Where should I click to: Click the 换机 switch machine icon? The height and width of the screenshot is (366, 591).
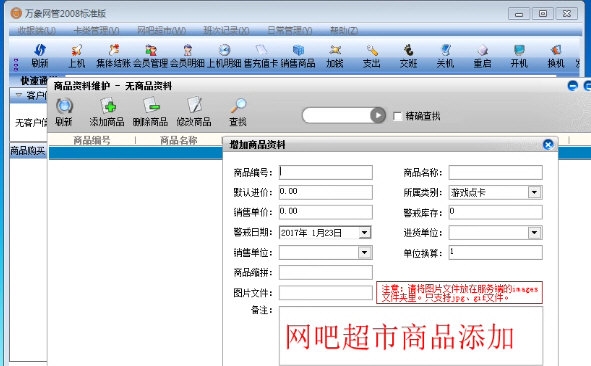556,50
